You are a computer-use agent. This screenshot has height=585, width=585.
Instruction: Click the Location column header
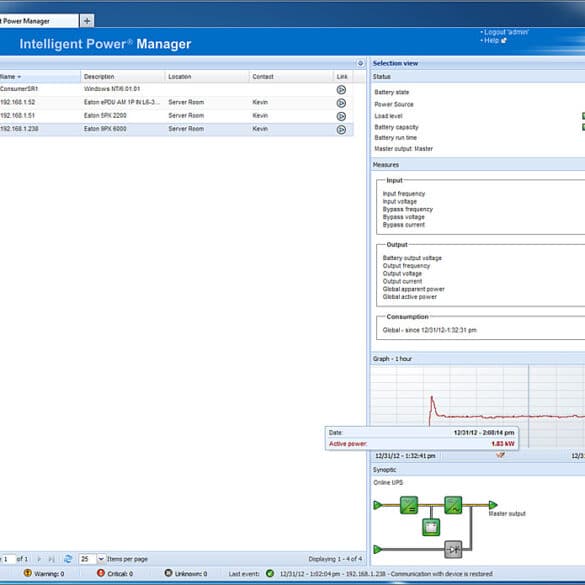click(x=207, y=76)
